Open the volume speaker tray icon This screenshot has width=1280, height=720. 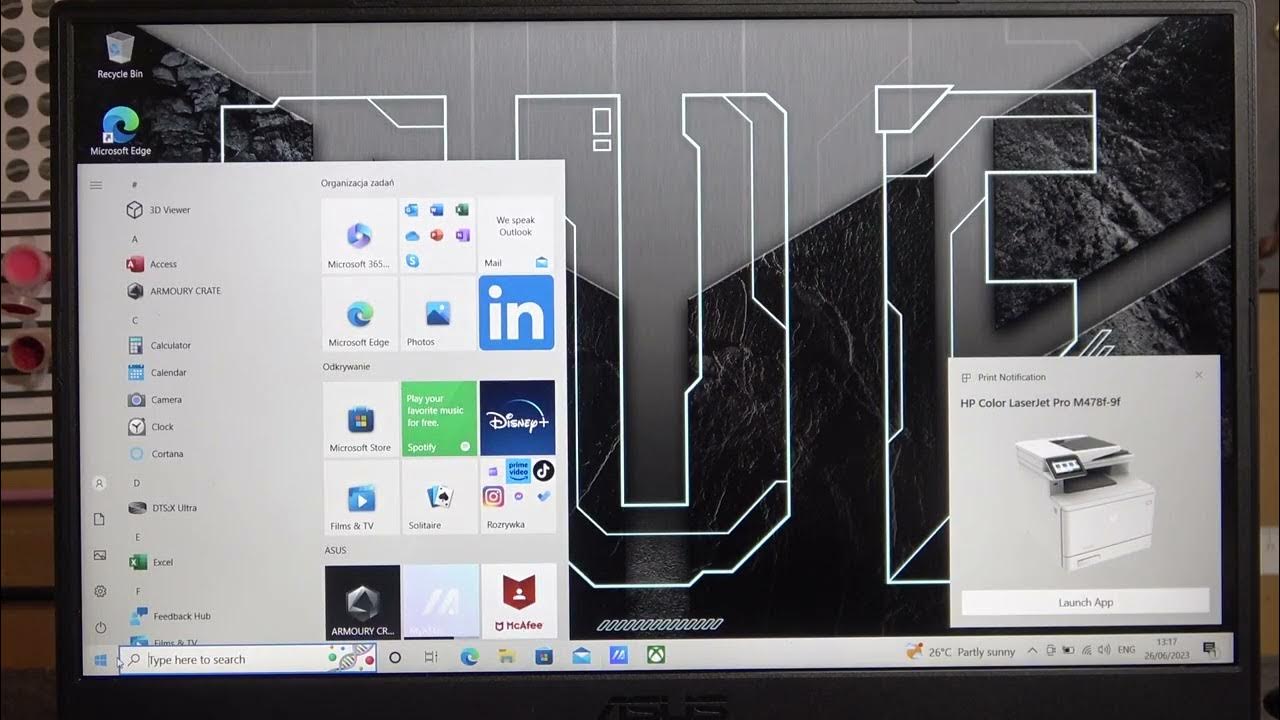[x=1103, y=650]
